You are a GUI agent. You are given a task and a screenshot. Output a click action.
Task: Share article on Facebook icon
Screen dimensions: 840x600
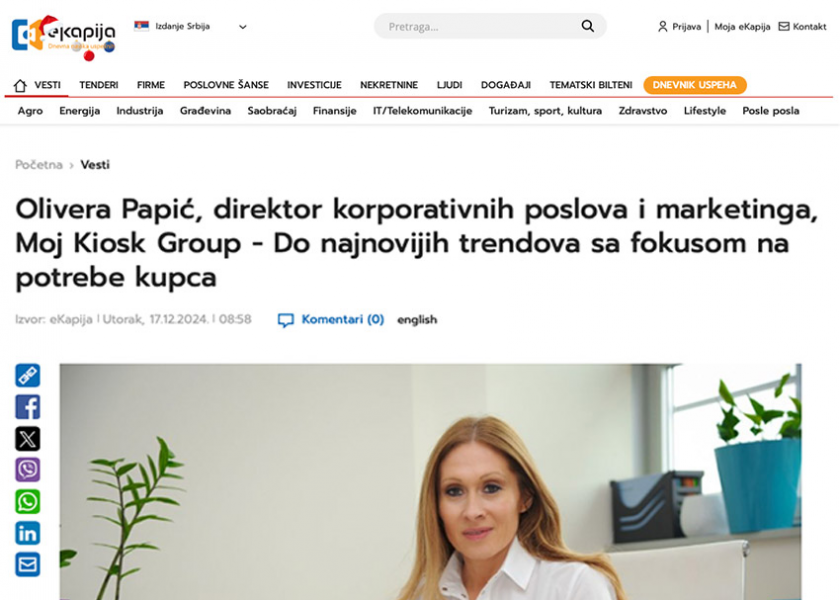27,407
